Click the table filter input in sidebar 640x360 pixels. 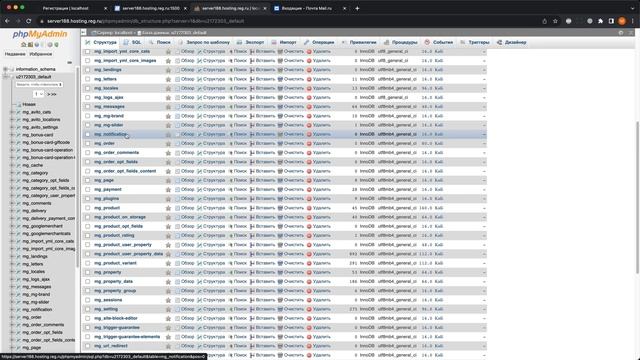coord(39,84)
